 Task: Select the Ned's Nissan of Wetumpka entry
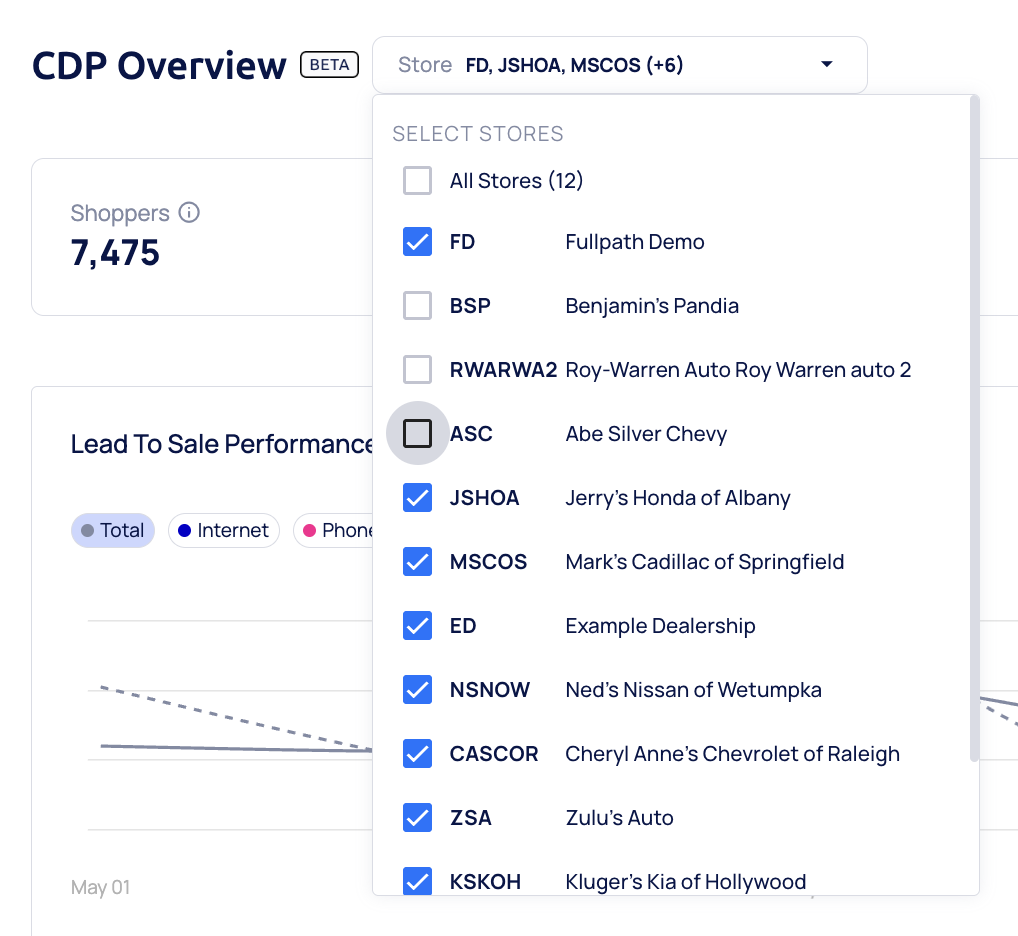(x=693, y=690)
